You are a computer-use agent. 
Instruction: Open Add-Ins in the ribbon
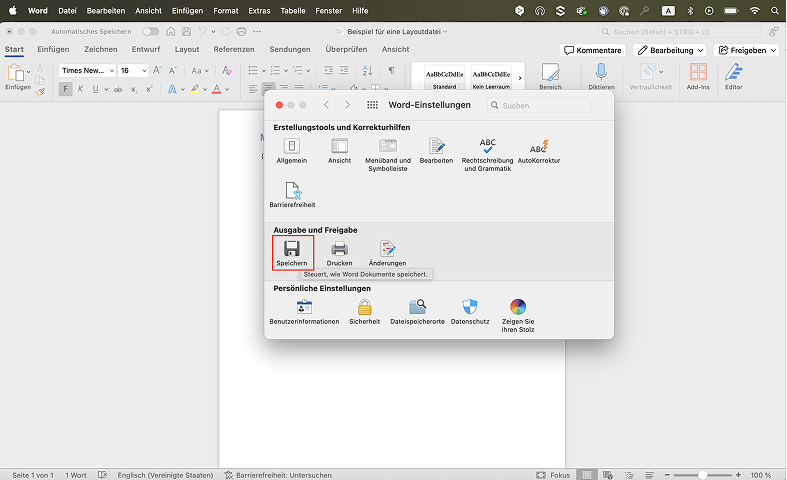tap(698, 76)
